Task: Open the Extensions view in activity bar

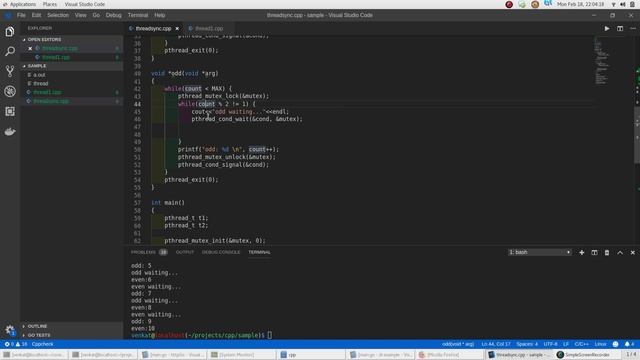Action: (10, 111)
